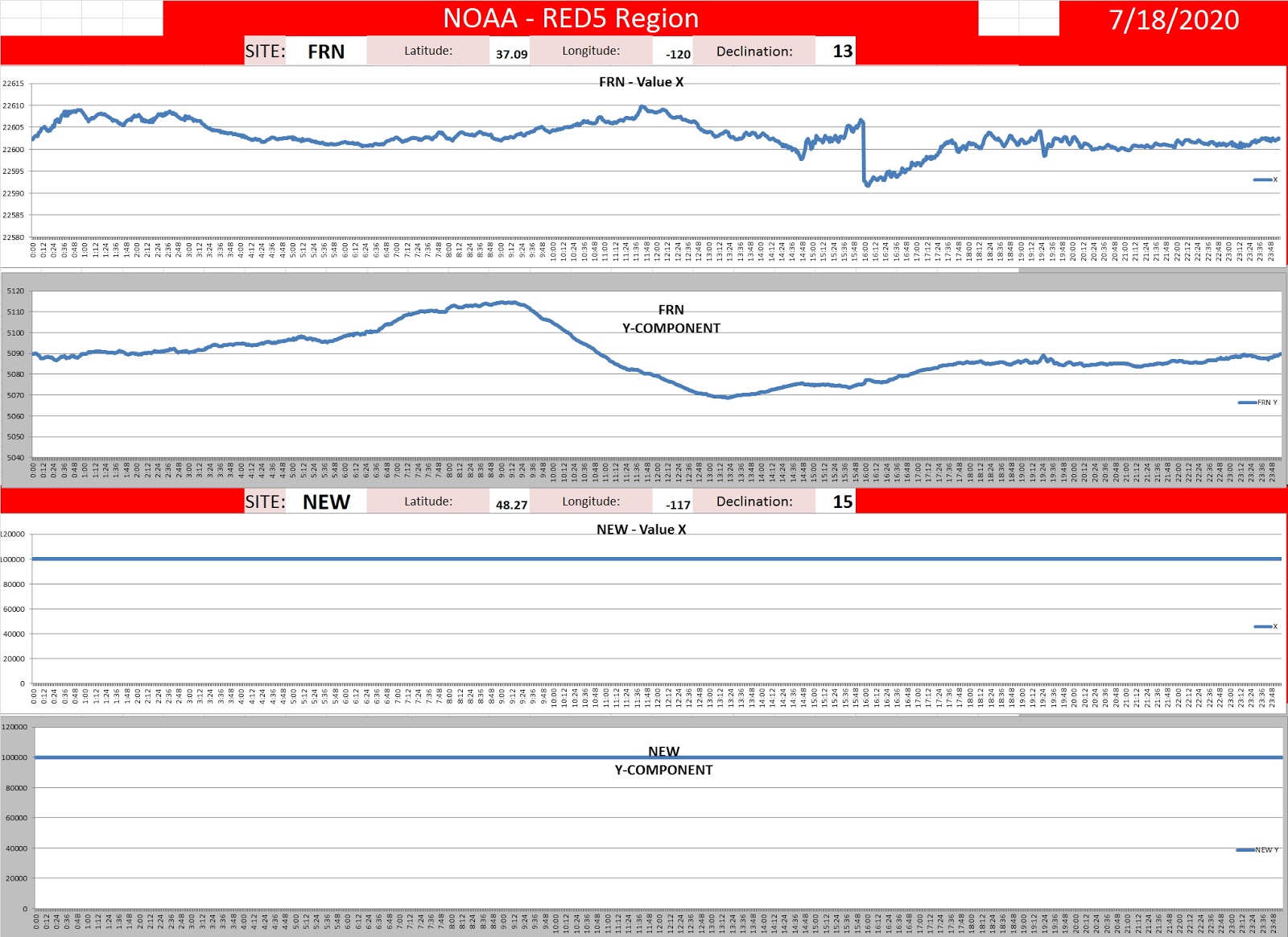Click the 20000 axis label in NEW Value X chart
This screenshot has height=937, width=1288.
[x=14, y=659]
